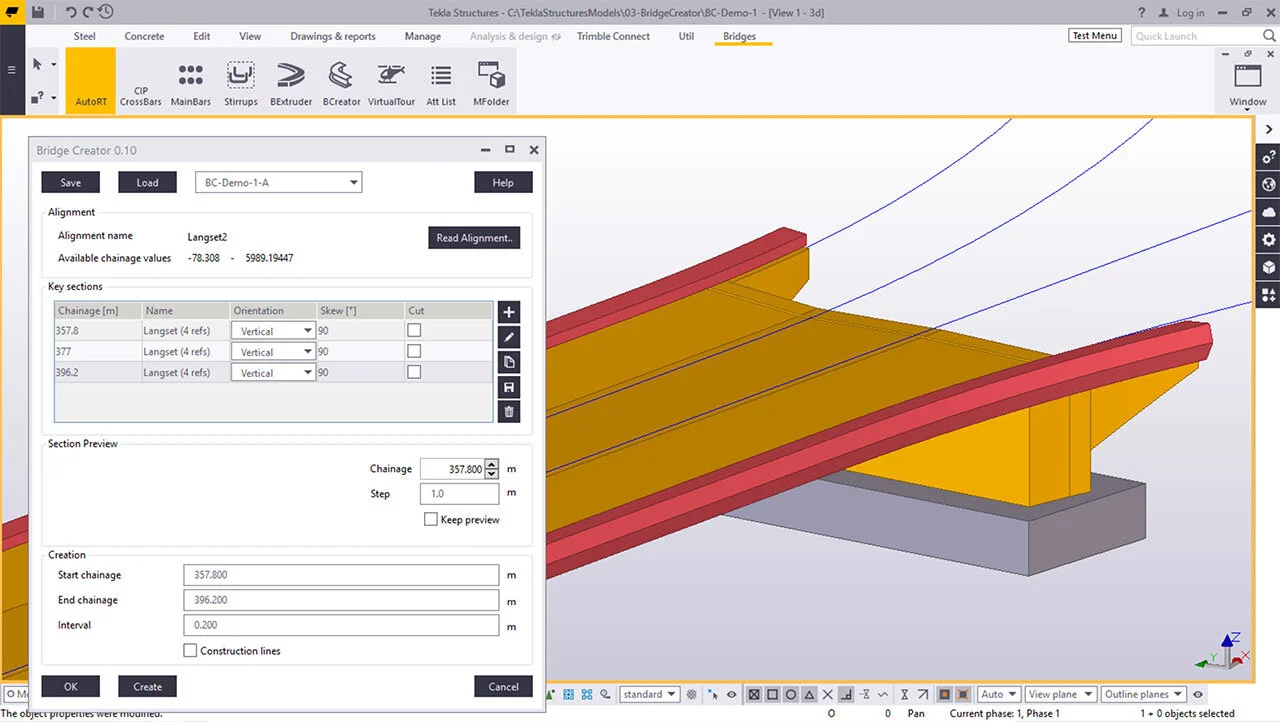Delete the selected key section
The image size is (1280, 722).
(508, 411)
